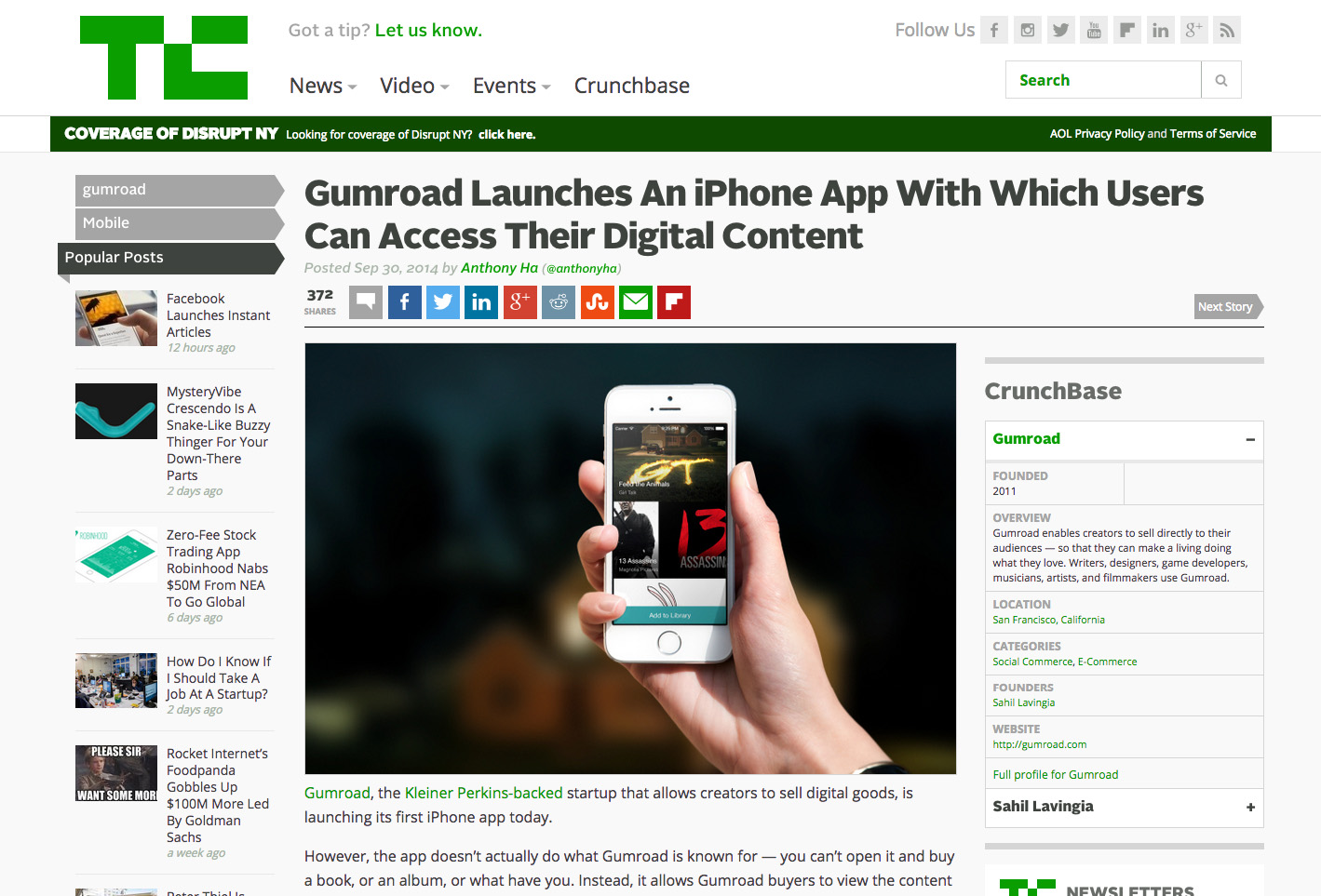Share the article to Flipboard

tap(674, 302)
